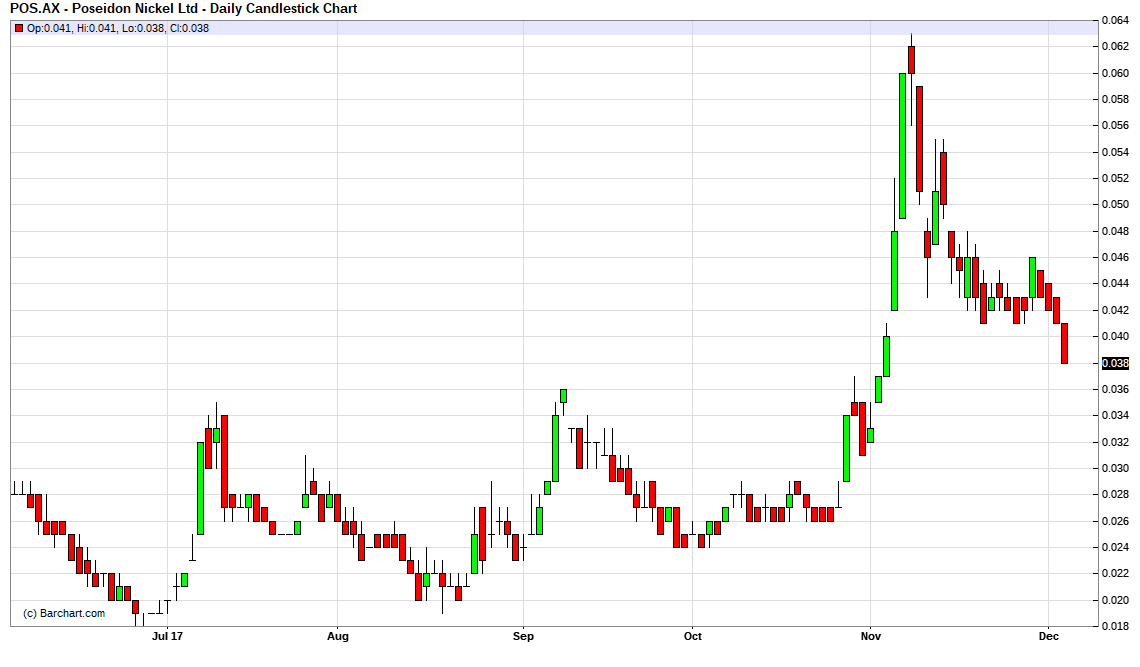1140x667 pixels.
Task: Click the red candle at the November peak
Action: pos(911,60)
